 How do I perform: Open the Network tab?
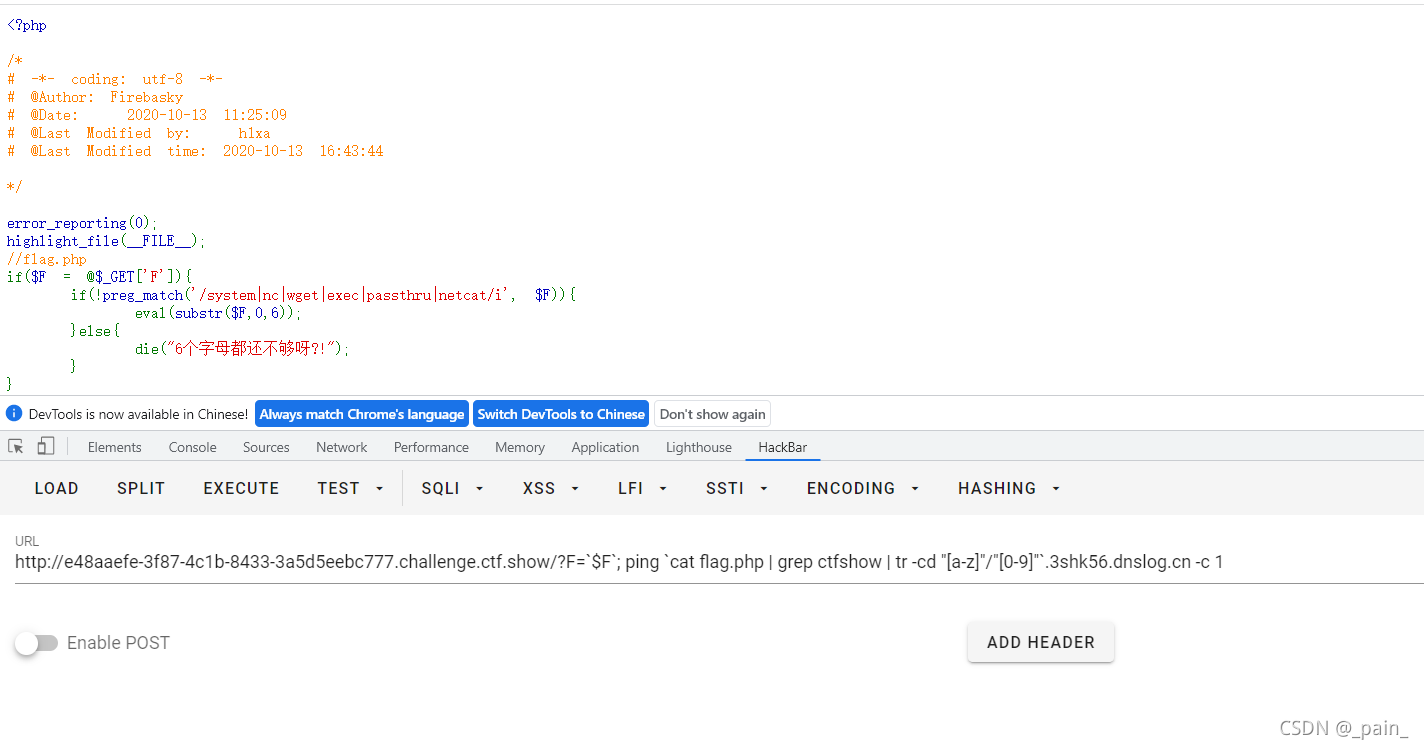[342, 447]
